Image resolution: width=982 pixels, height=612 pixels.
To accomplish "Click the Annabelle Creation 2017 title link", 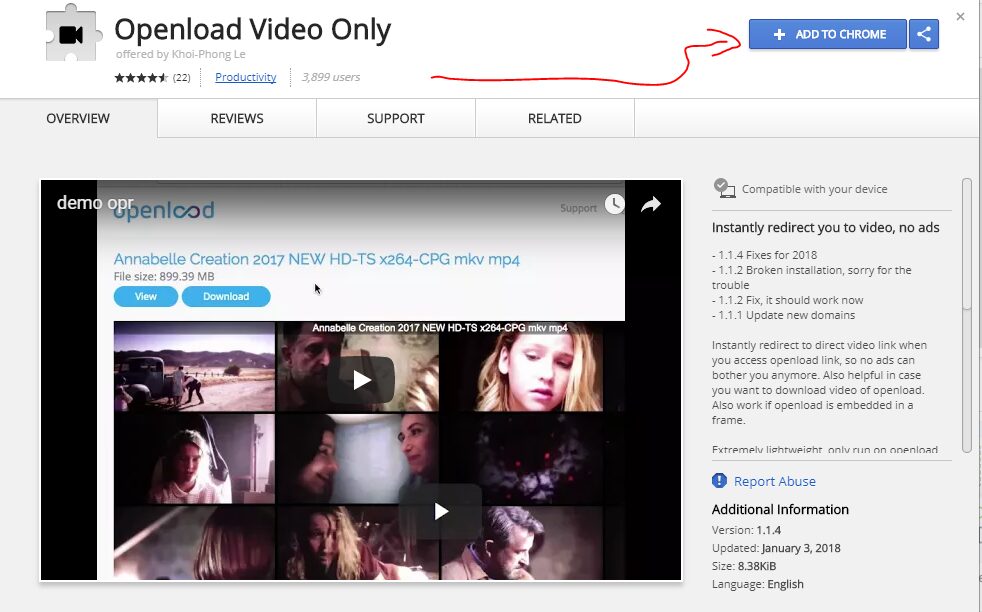I will [x=317, y=259].
